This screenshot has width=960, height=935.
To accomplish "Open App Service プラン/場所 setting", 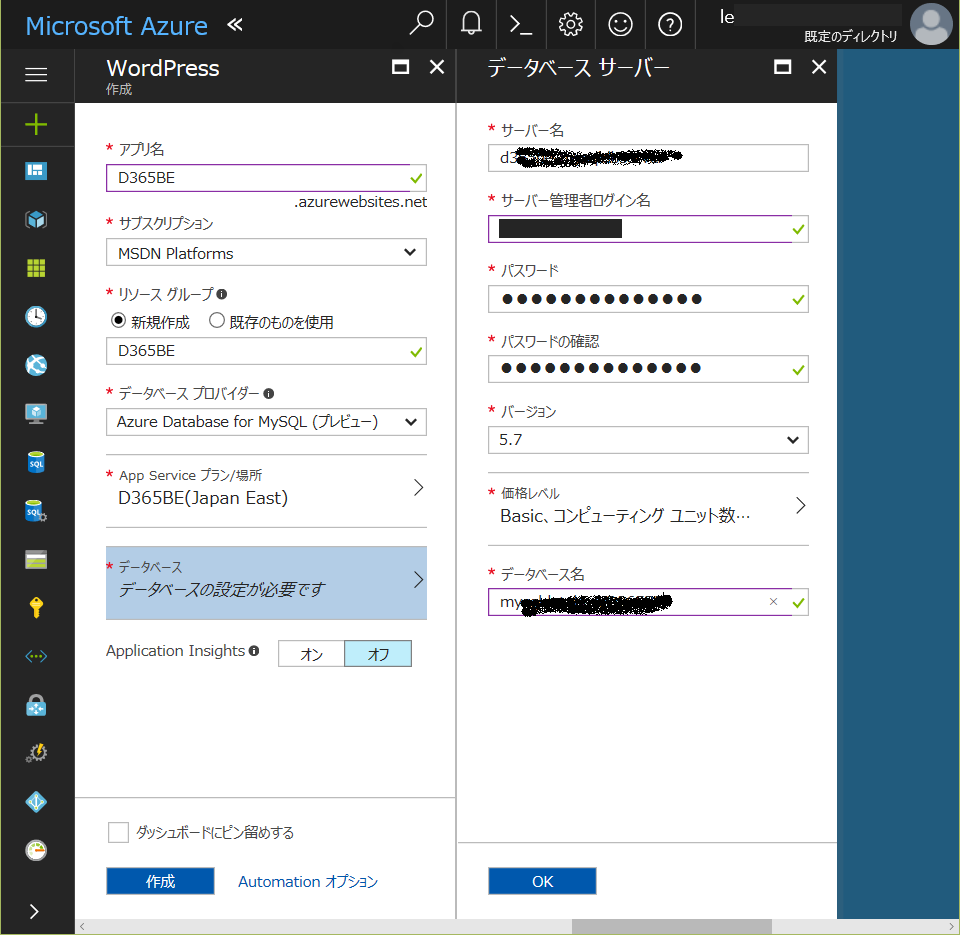I will coord(266,490).
